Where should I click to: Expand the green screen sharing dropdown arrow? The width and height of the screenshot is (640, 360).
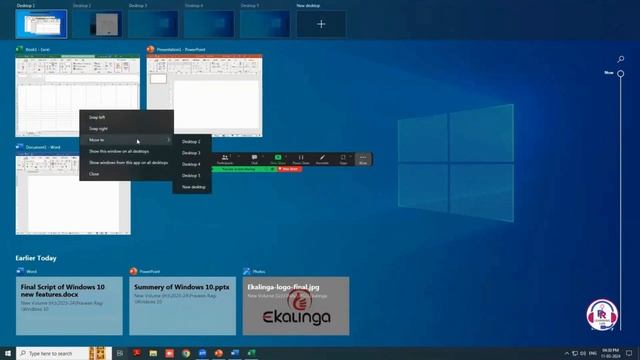pos(272,169)
